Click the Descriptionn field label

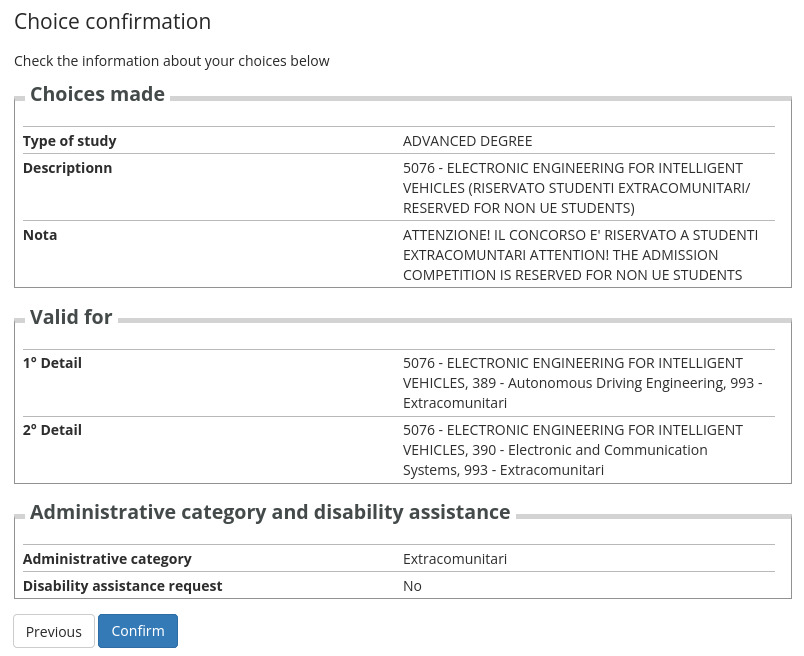pos(67,168)
